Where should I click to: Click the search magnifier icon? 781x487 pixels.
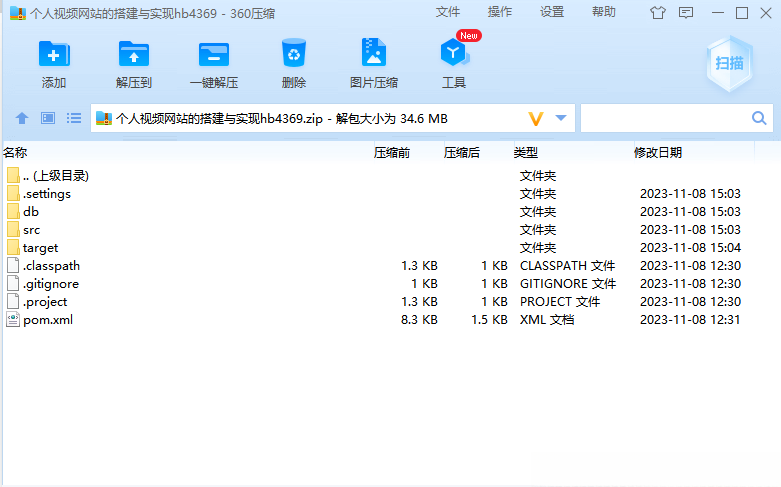pyautogui.click(x=759, y=119)
